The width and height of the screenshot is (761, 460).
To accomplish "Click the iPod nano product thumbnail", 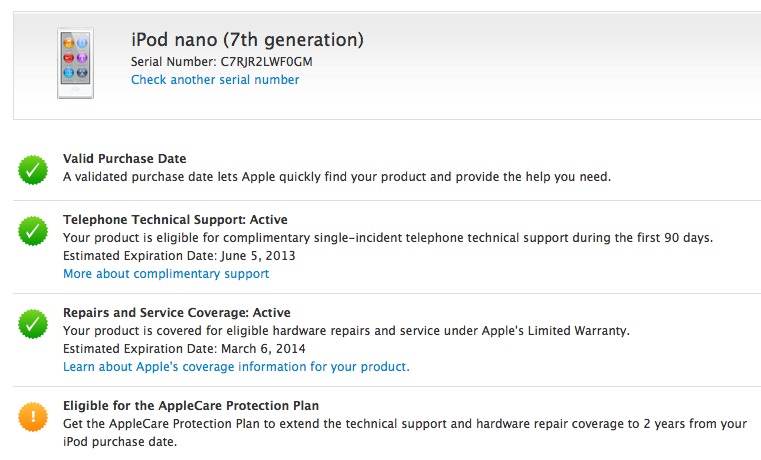I will click(75, 63).
